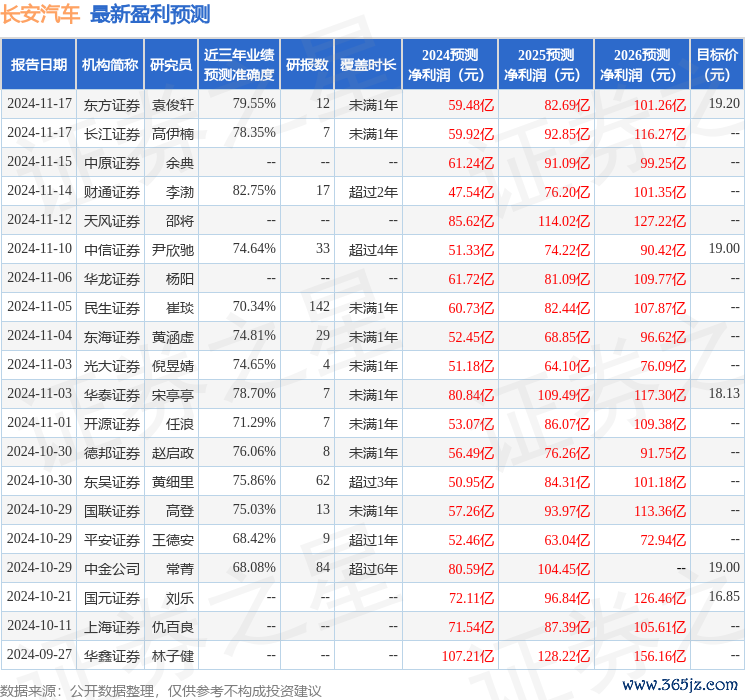Click accuracy value 82.75%
745x700 pixels.
tap(254, 191)
